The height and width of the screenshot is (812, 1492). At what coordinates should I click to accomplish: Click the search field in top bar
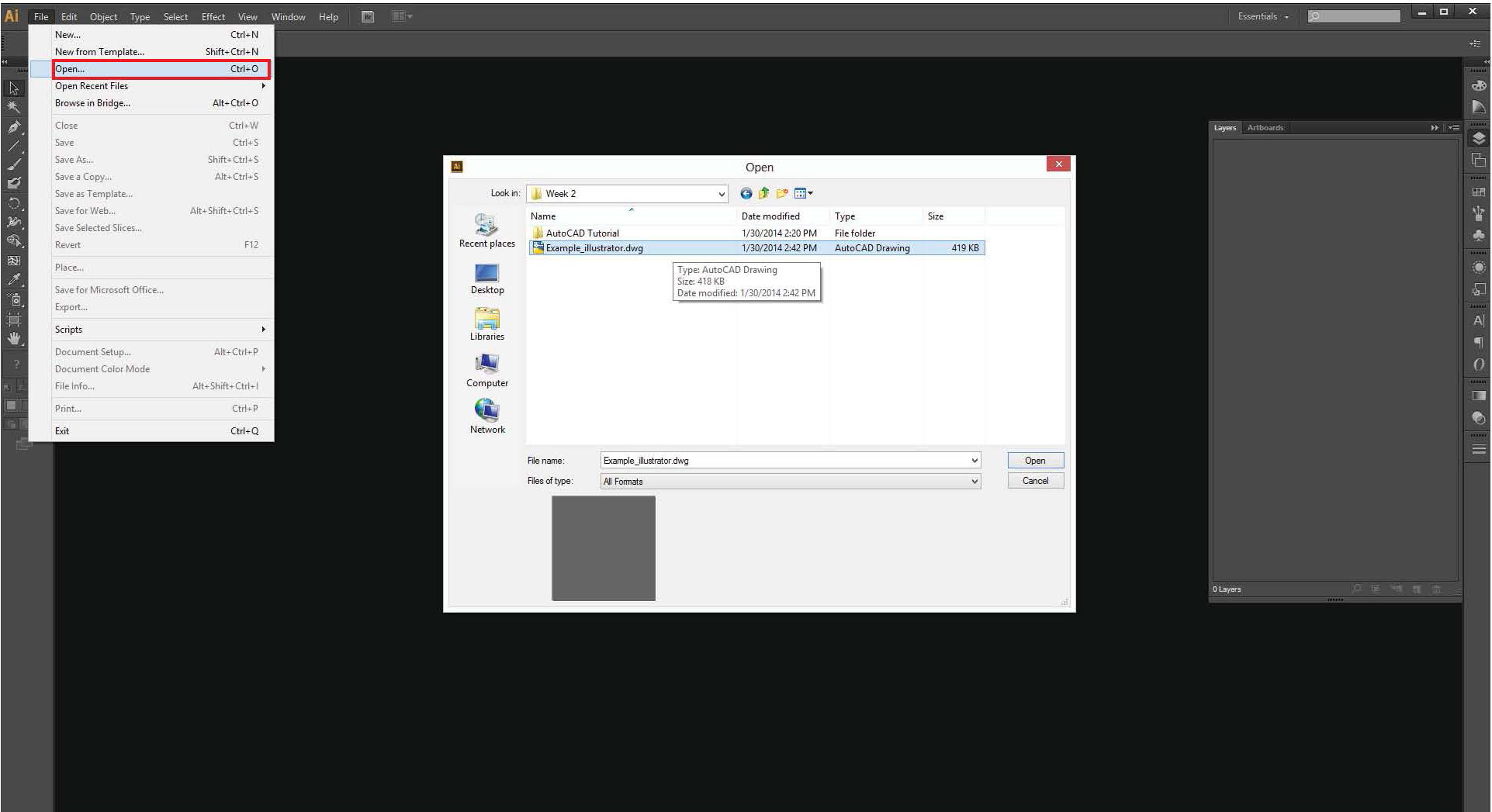point(1354,16)
